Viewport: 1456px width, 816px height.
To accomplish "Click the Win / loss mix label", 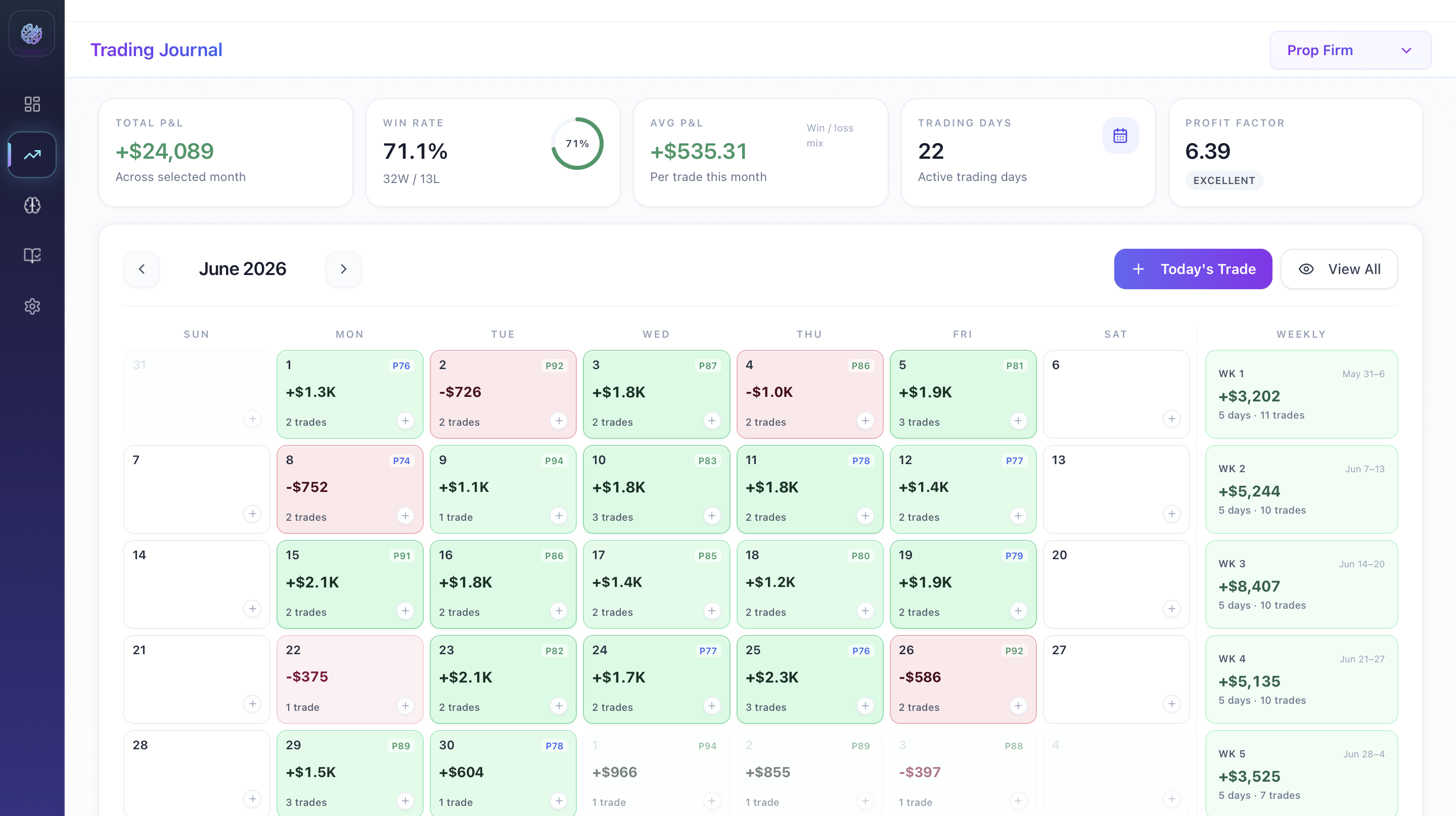I will point(830,135).
